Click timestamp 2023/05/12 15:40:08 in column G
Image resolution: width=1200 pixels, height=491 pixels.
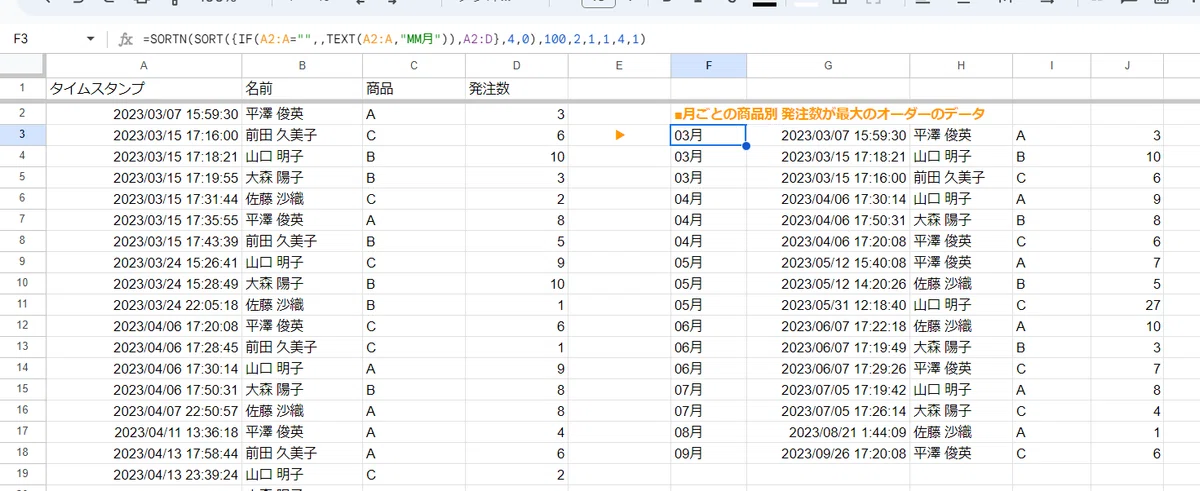click(x=843, y=262)
